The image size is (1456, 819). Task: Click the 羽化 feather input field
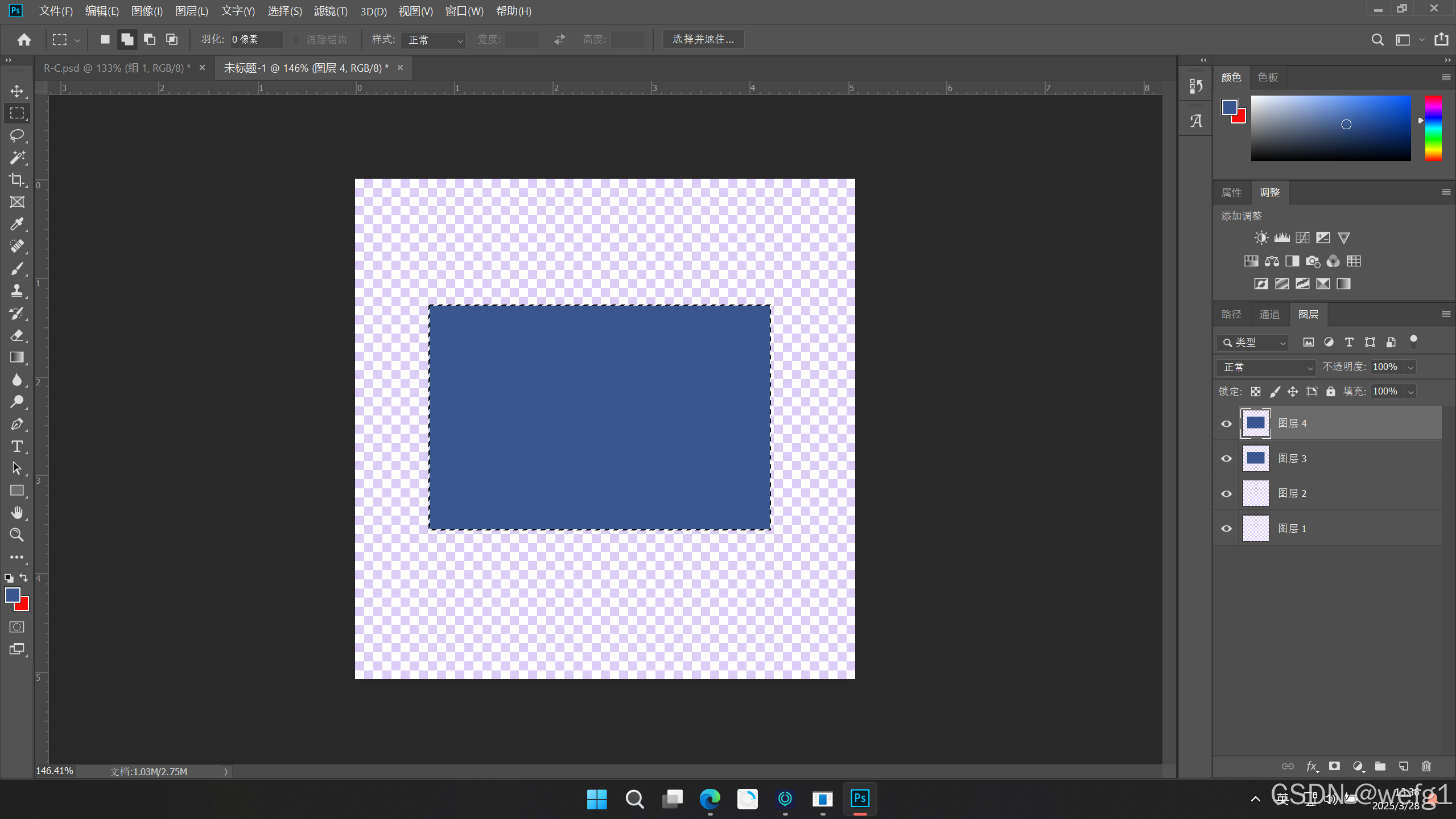point(255,39)
